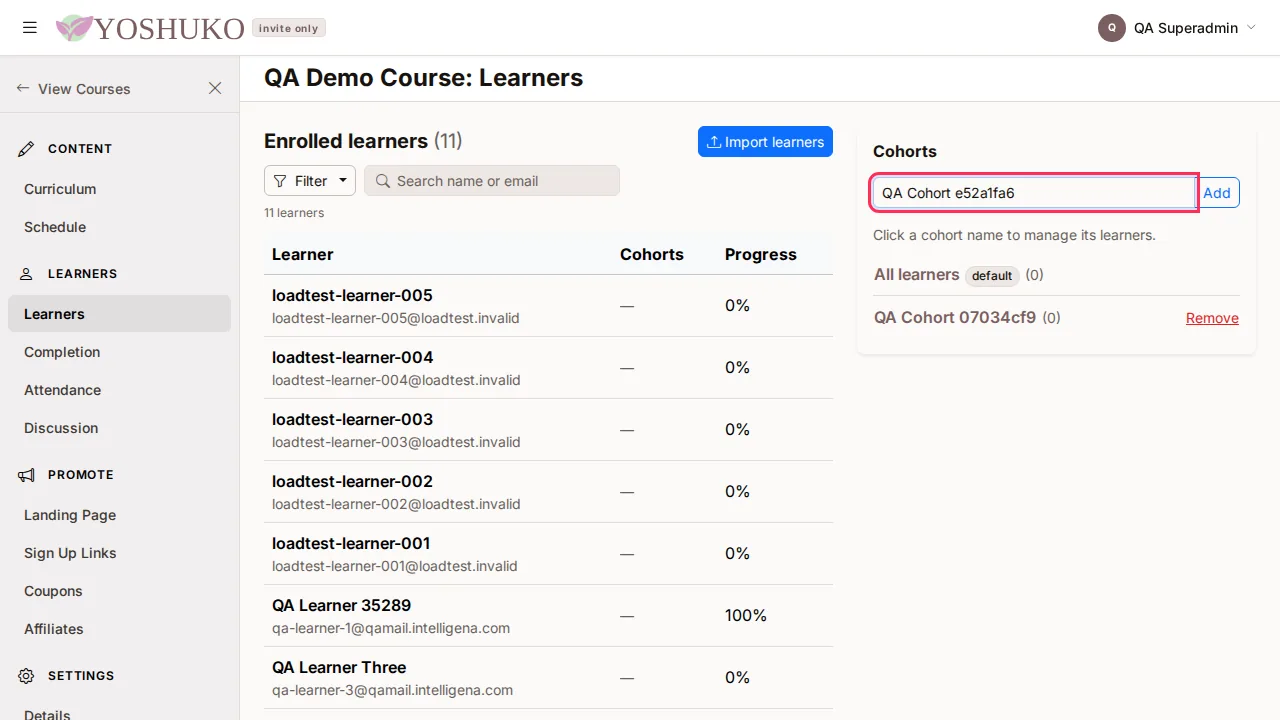1280x720 pixels.
Task: Click the invite only badge
Action: [288, 28]
